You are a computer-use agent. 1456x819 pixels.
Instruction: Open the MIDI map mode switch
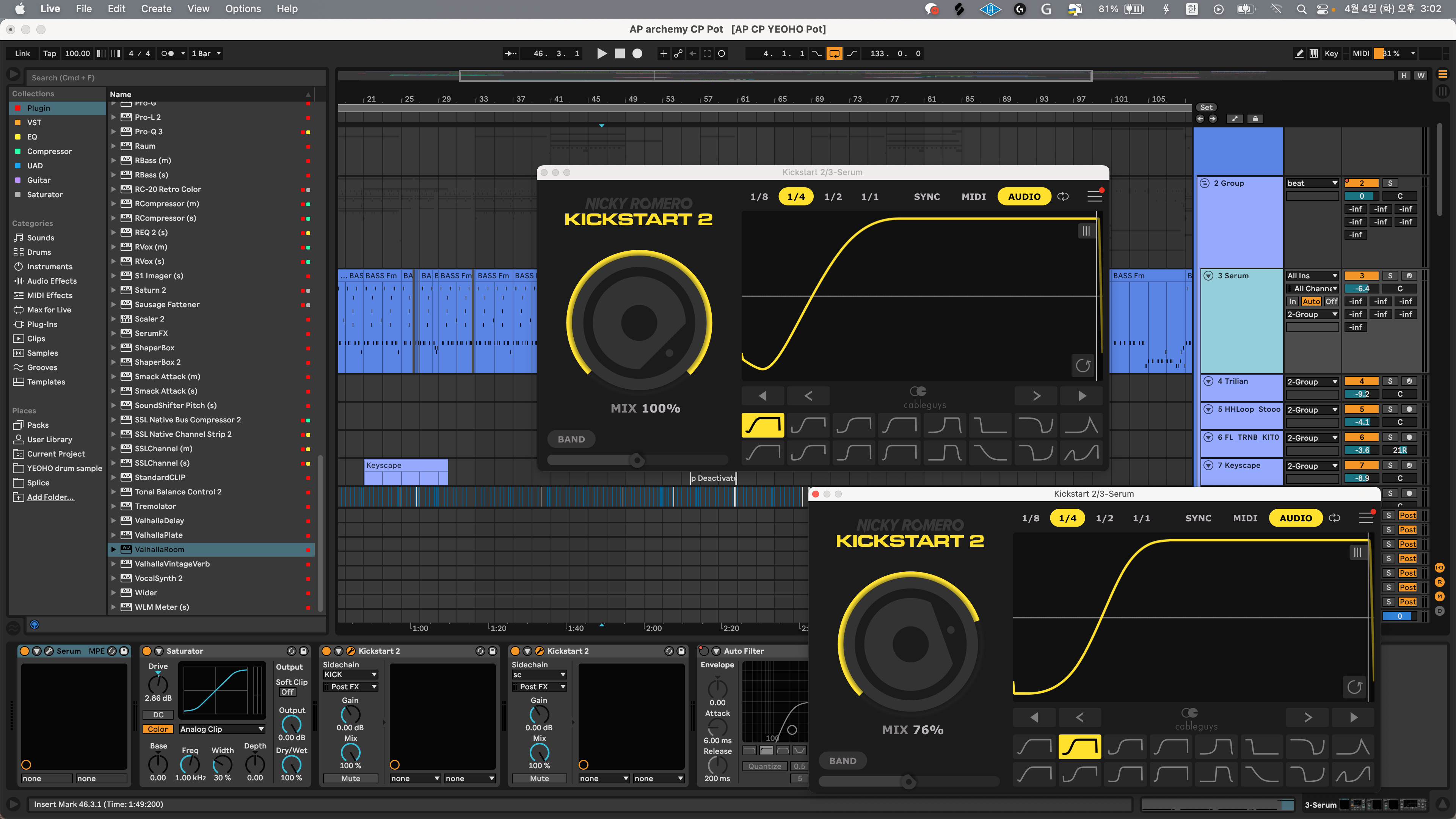pyautogui.click(x=1361, y=54)
